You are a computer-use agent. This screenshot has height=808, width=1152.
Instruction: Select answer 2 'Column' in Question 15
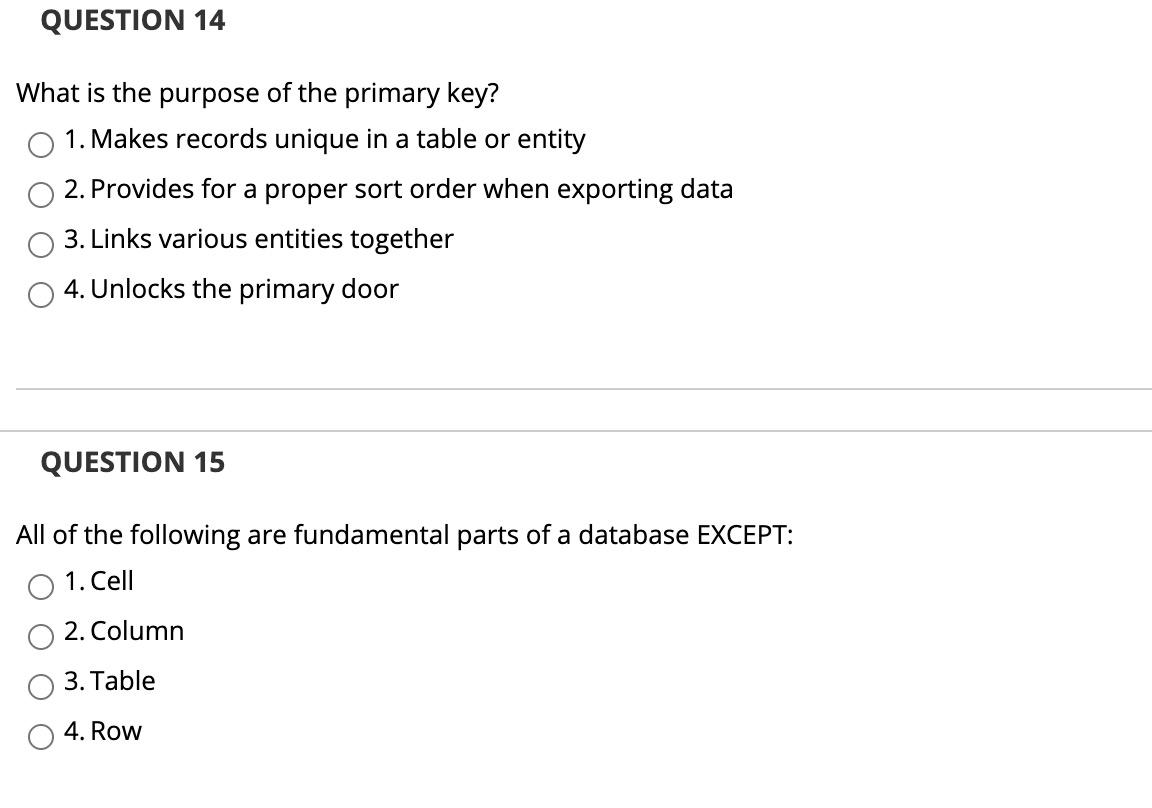click(x=40, y=637)
